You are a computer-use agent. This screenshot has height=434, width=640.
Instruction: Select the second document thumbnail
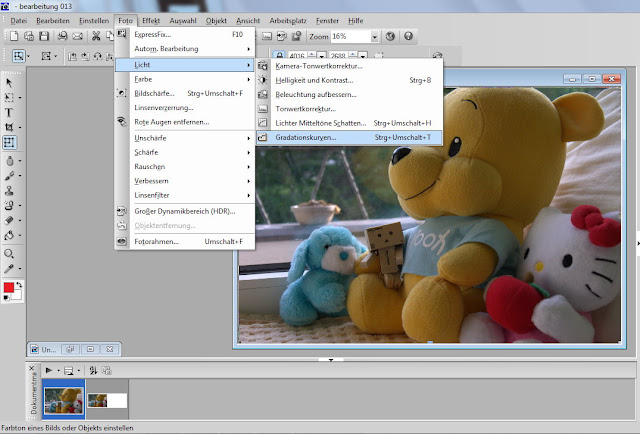105,400
